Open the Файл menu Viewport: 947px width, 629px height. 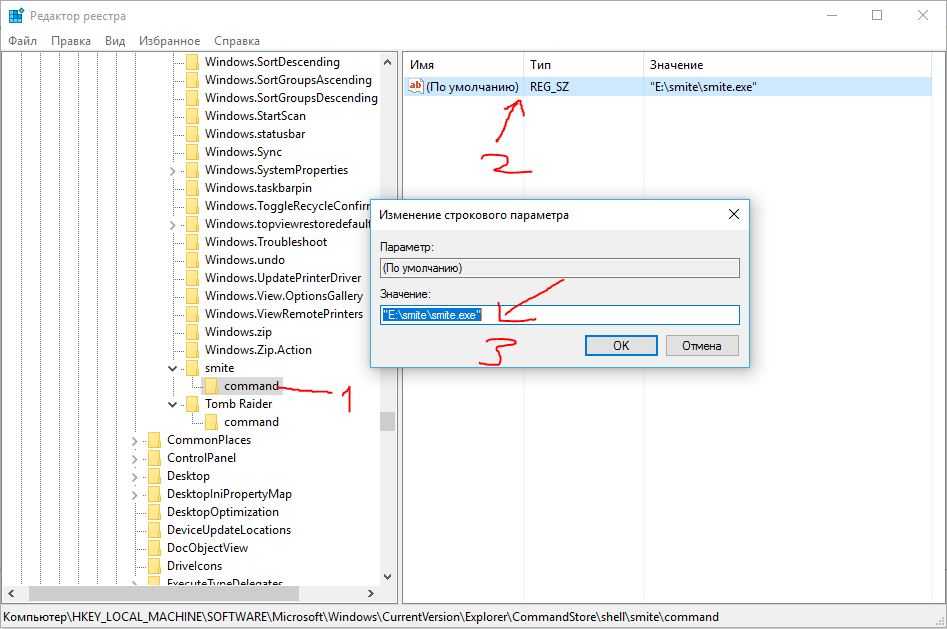coord(22,41)
